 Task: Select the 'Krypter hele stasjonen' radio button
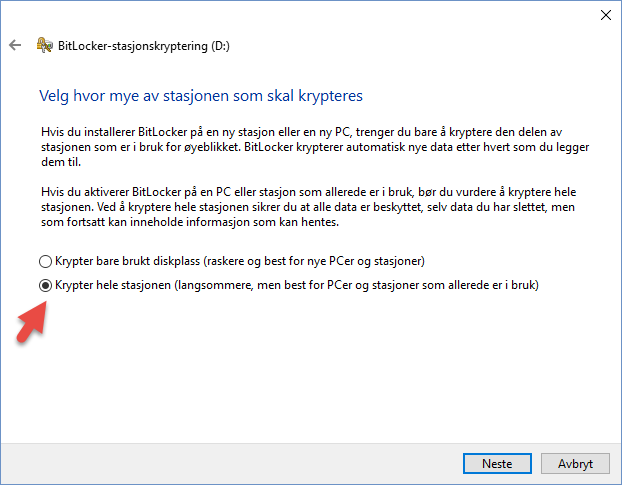click(x=44, y=285)
